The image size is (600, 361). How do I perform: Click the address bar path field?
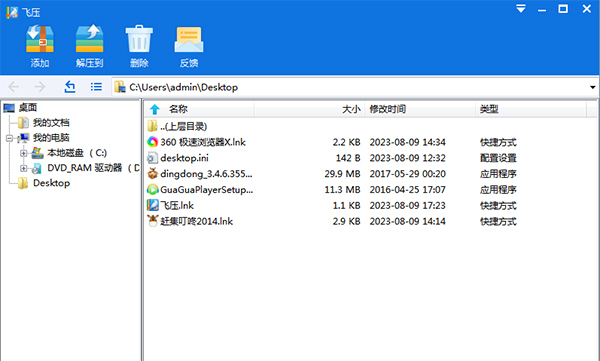(354, 87)
